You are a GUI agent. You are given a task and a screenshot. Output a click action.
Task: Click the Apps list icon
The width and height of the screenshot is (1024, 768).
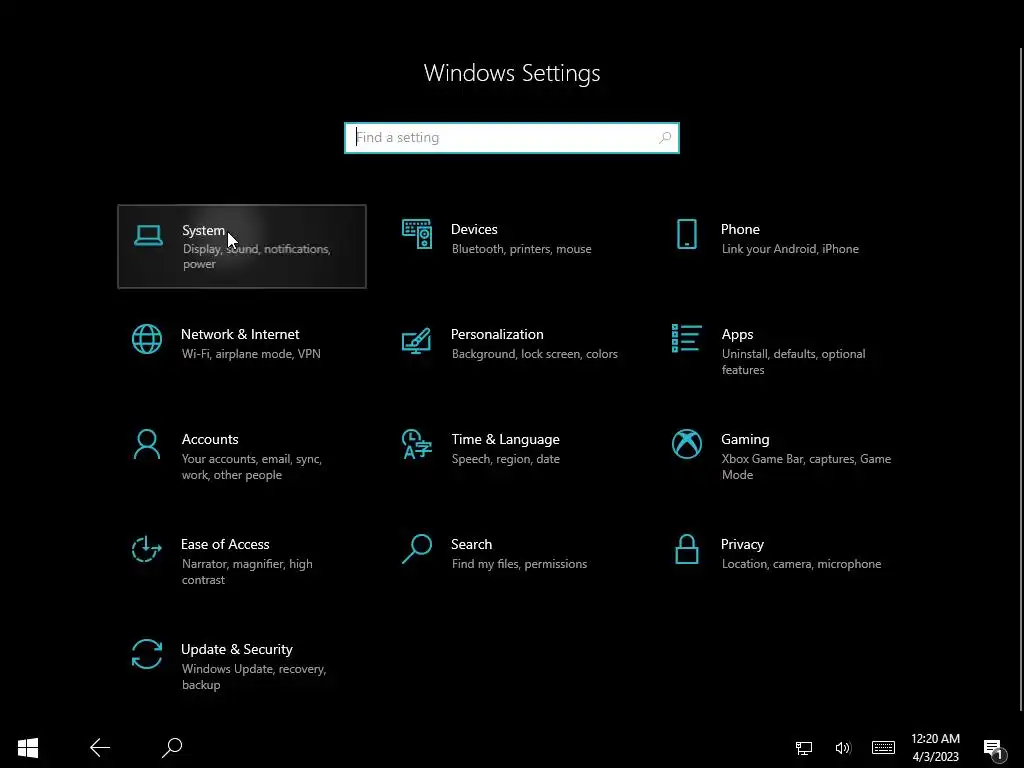(x=686, y=338)
